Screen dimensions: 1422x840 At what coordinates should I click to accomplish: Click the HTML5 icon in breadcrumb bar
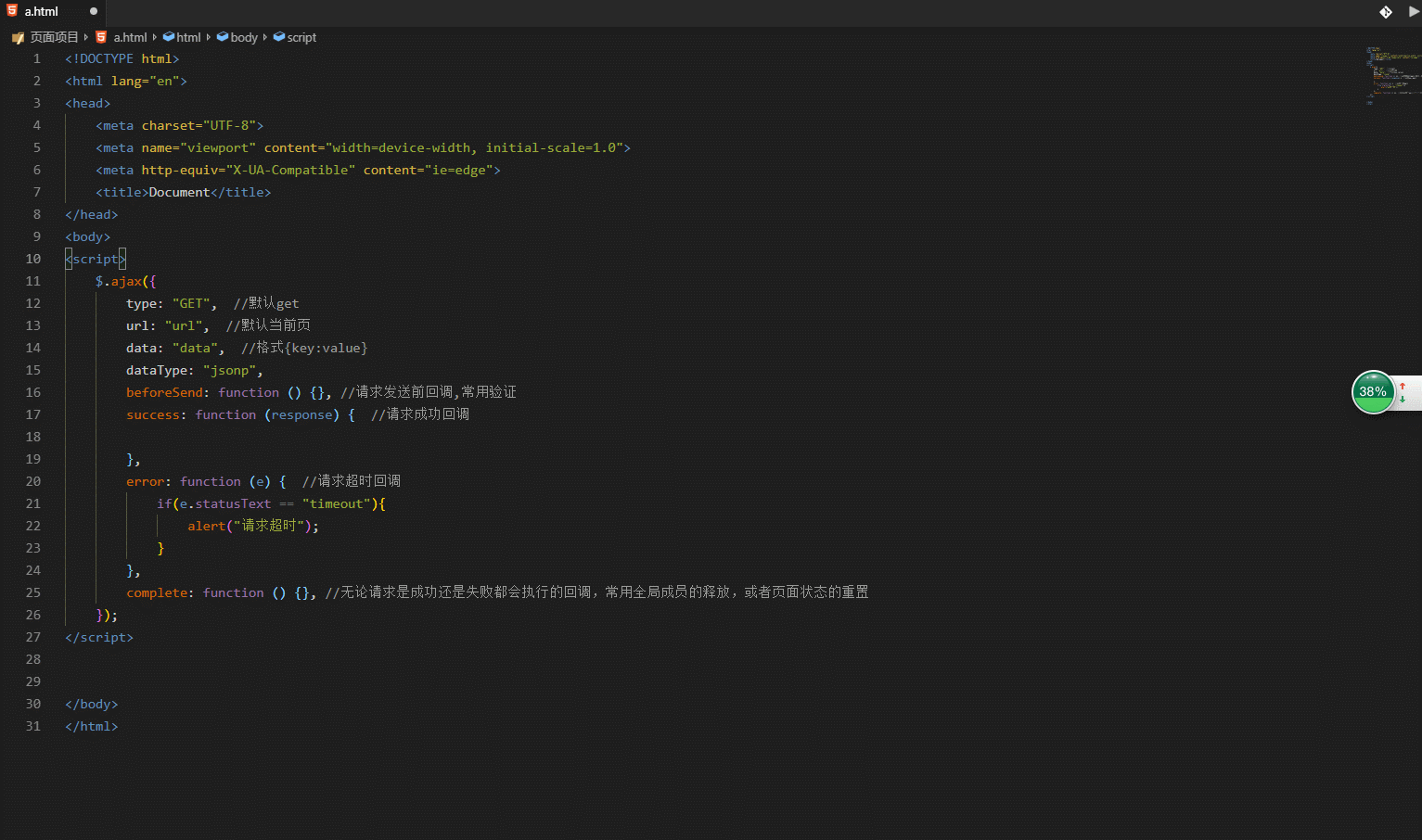coord(101,37)
